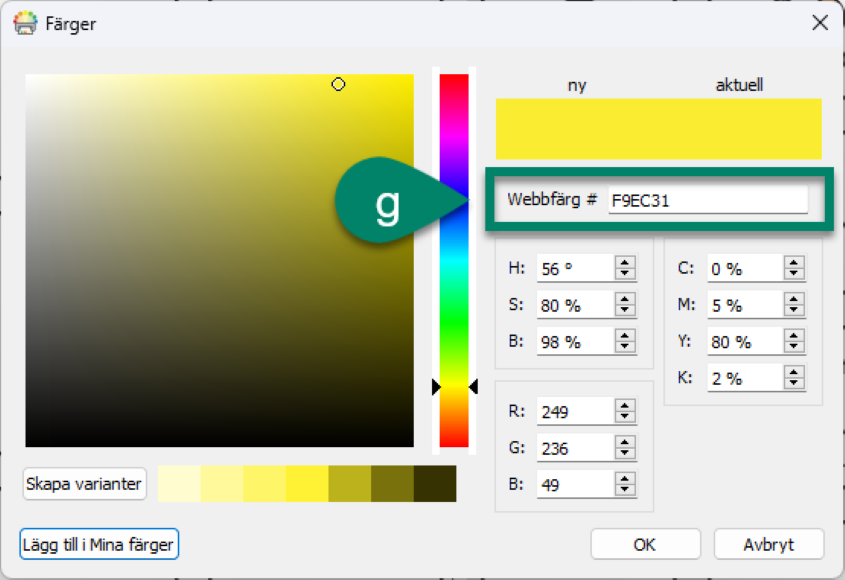Screen dimensions: 845x580
Task: Increase the K black percentage stepper
Action: [794, 373]
